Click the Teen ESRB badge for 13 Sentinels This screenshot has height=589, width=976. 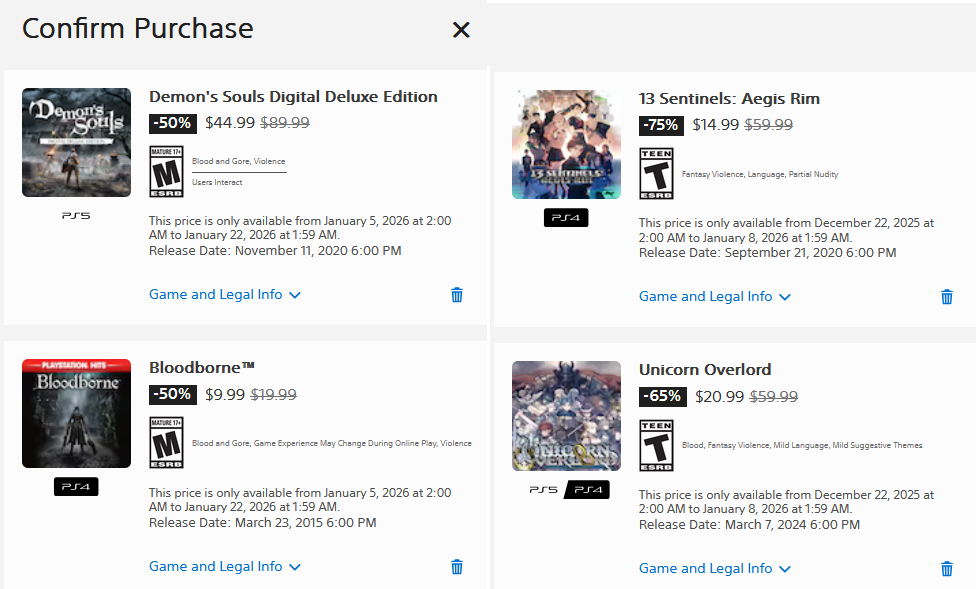(x=656, y=174)
